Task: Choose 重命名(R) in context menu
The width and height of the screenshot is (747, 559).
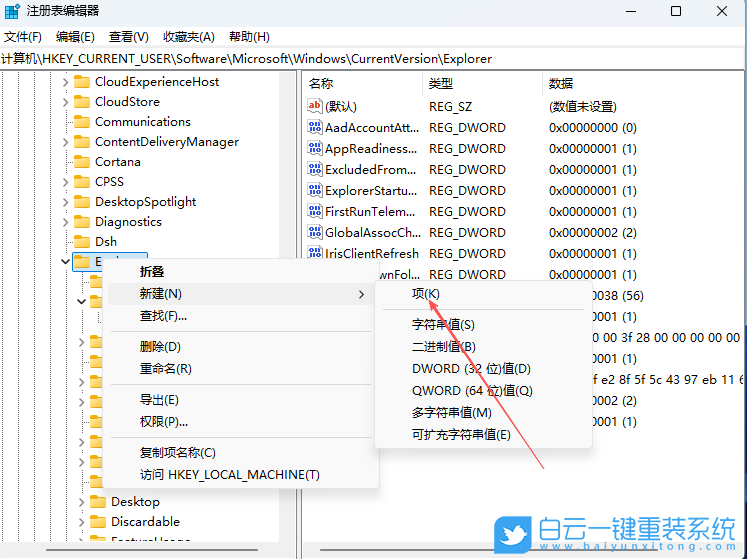Action: [x=241, y=368]
